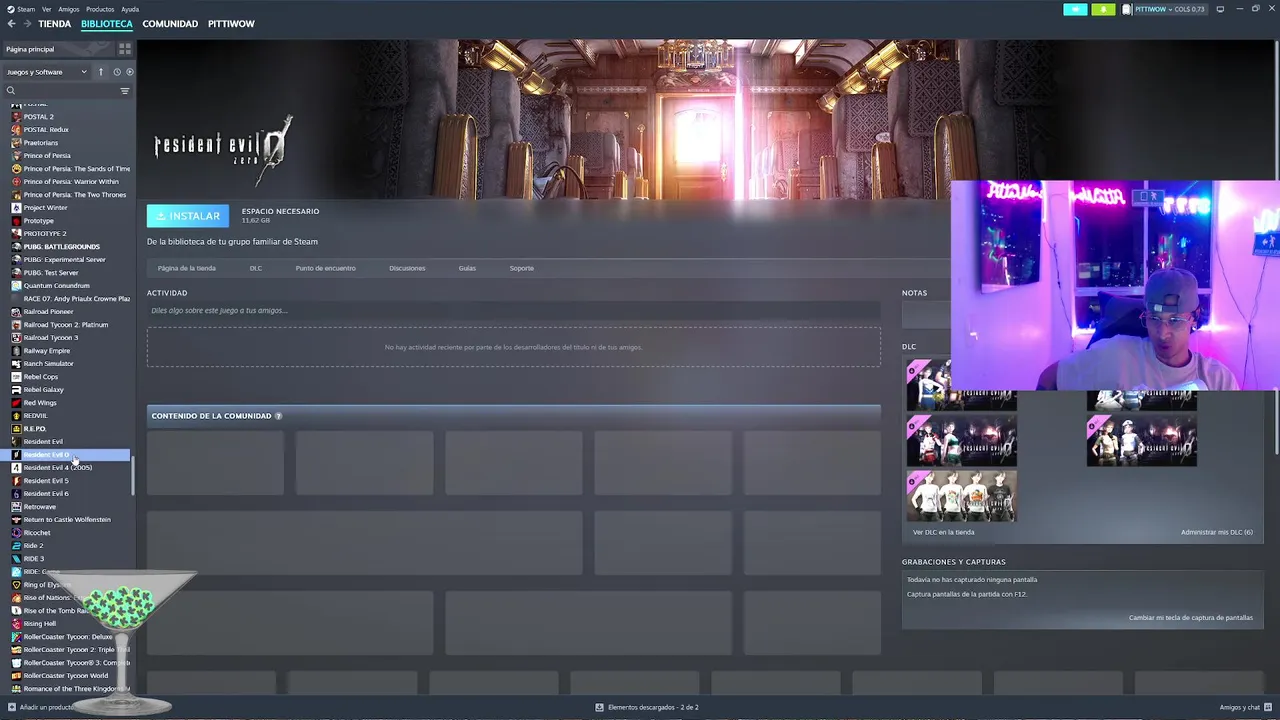
Task: Open the DLC game sub-tab
Action: 256,268
